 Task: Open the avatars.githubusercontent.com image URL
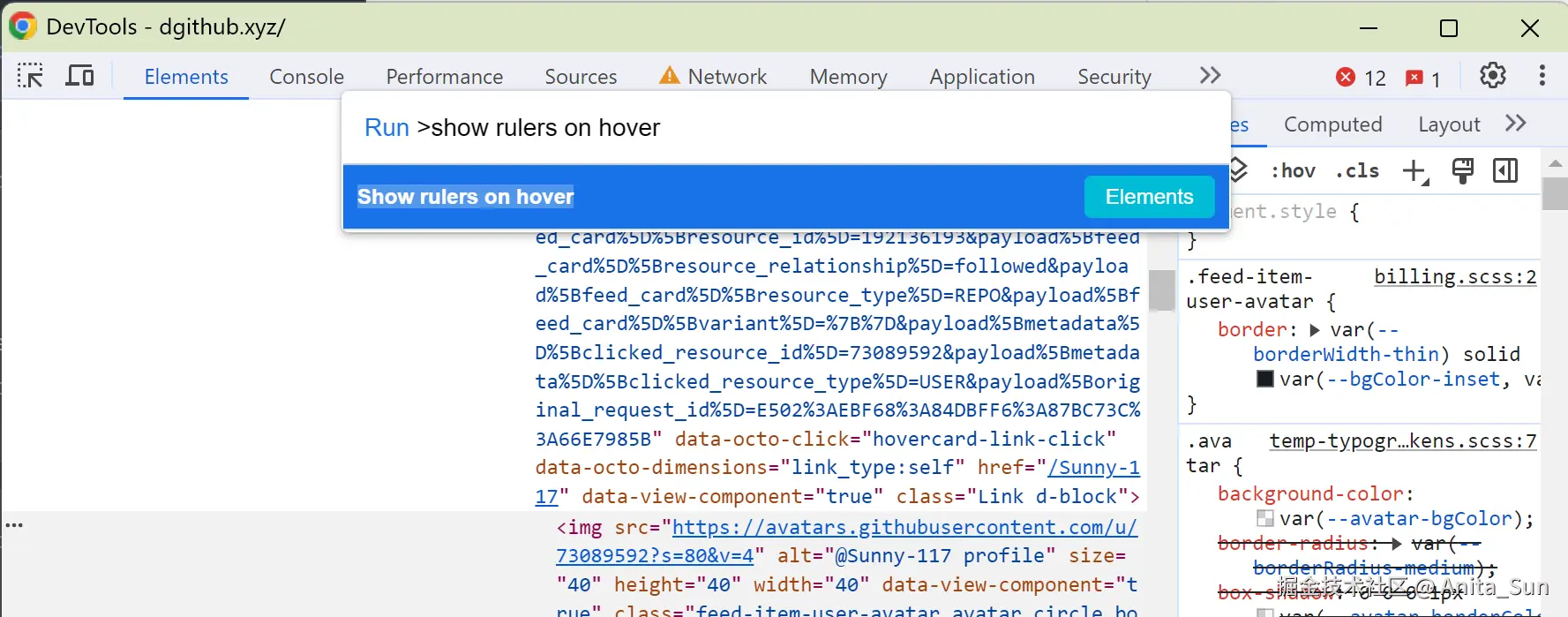coord(904,528)
